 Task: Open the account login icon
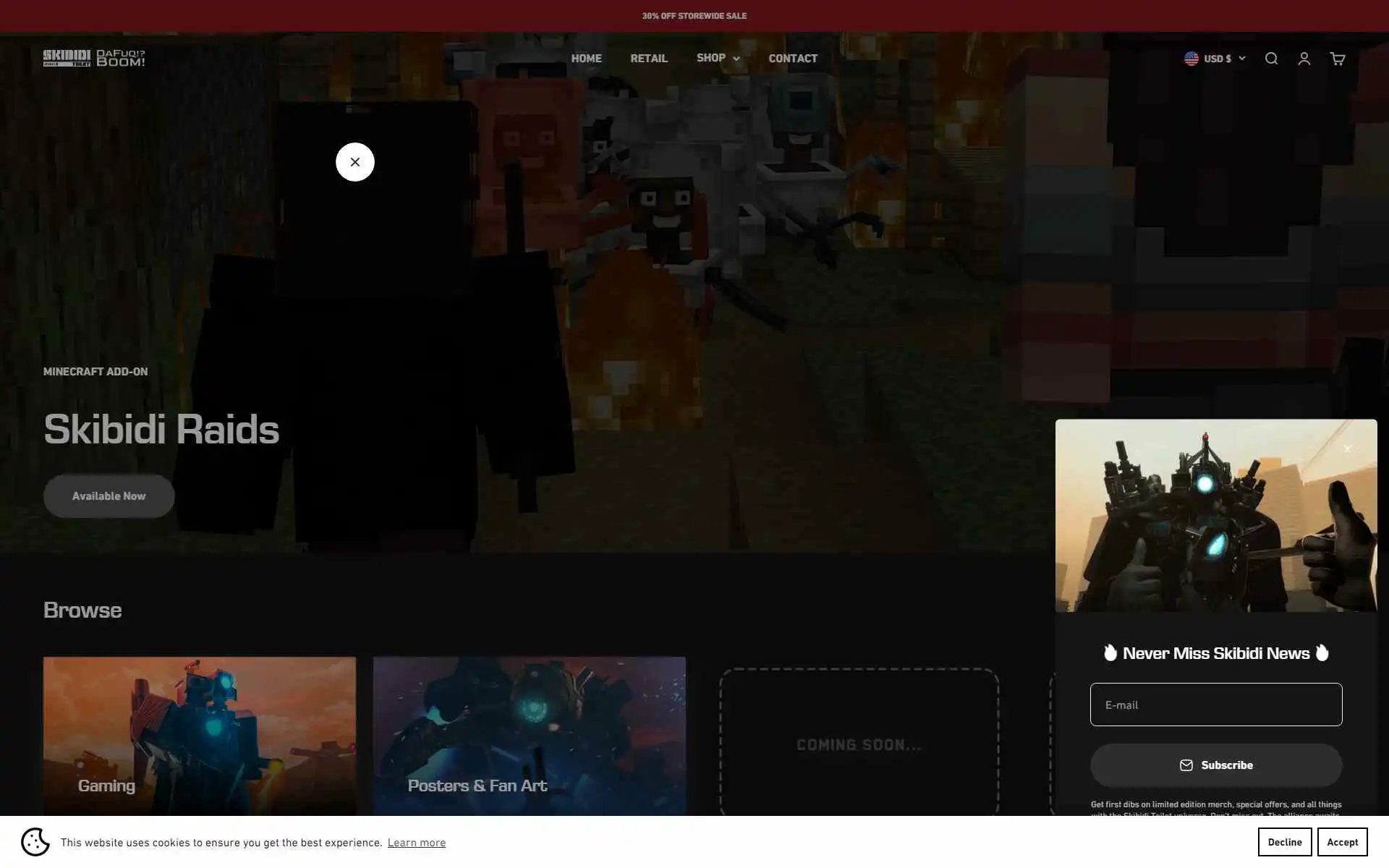click(x=1304, y=59)
